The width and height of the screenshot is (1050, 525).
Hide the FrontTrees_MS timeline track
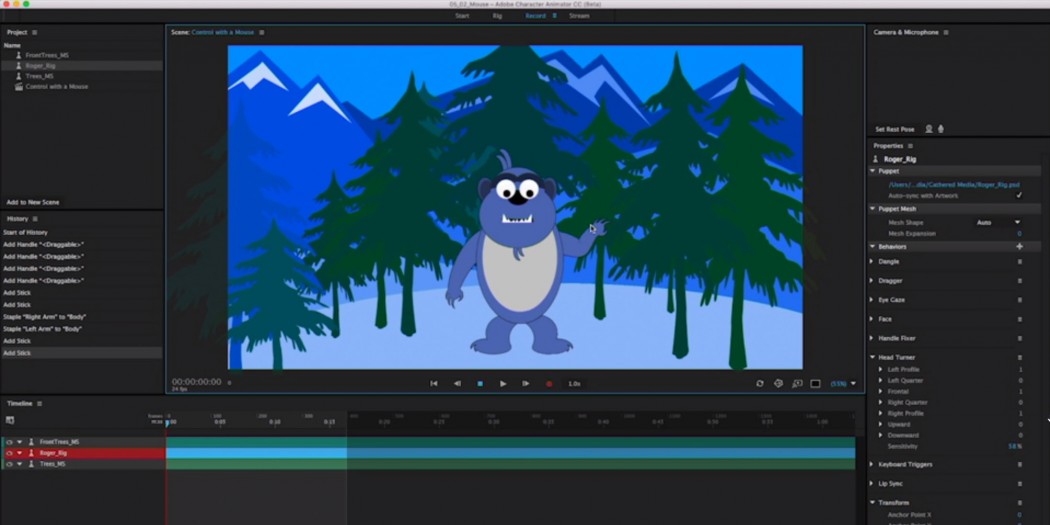9,442
